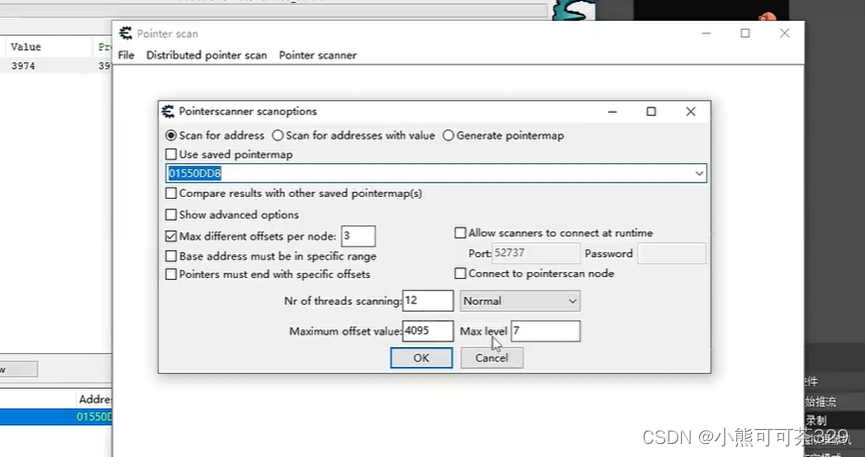Open the Normal thread priority dropdown
The height and width of the screenshot is (457, 865).
[520, 301]
